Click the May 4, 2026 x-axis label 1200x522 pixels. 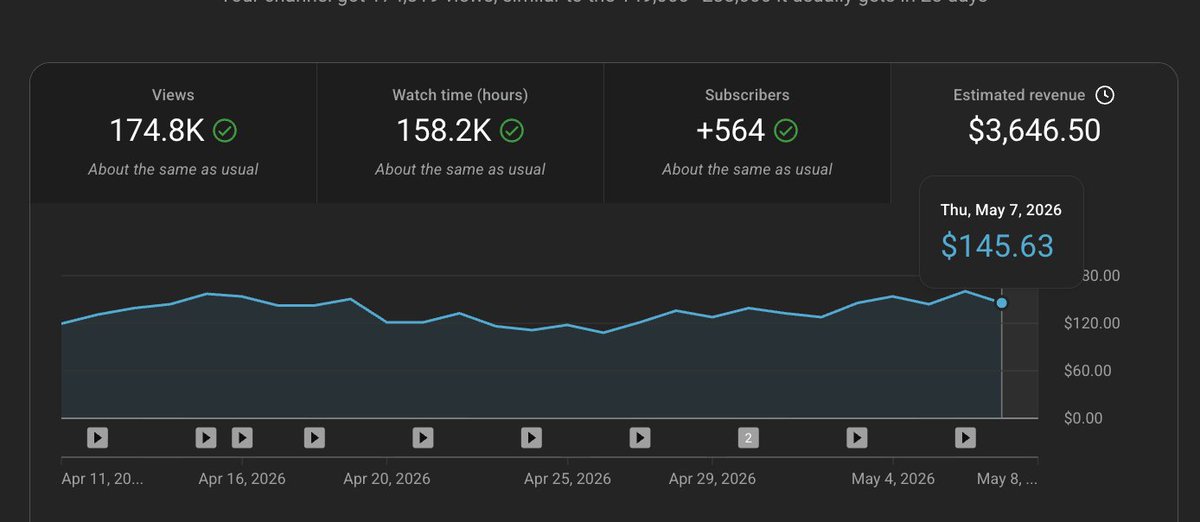[x=893, y=479]
